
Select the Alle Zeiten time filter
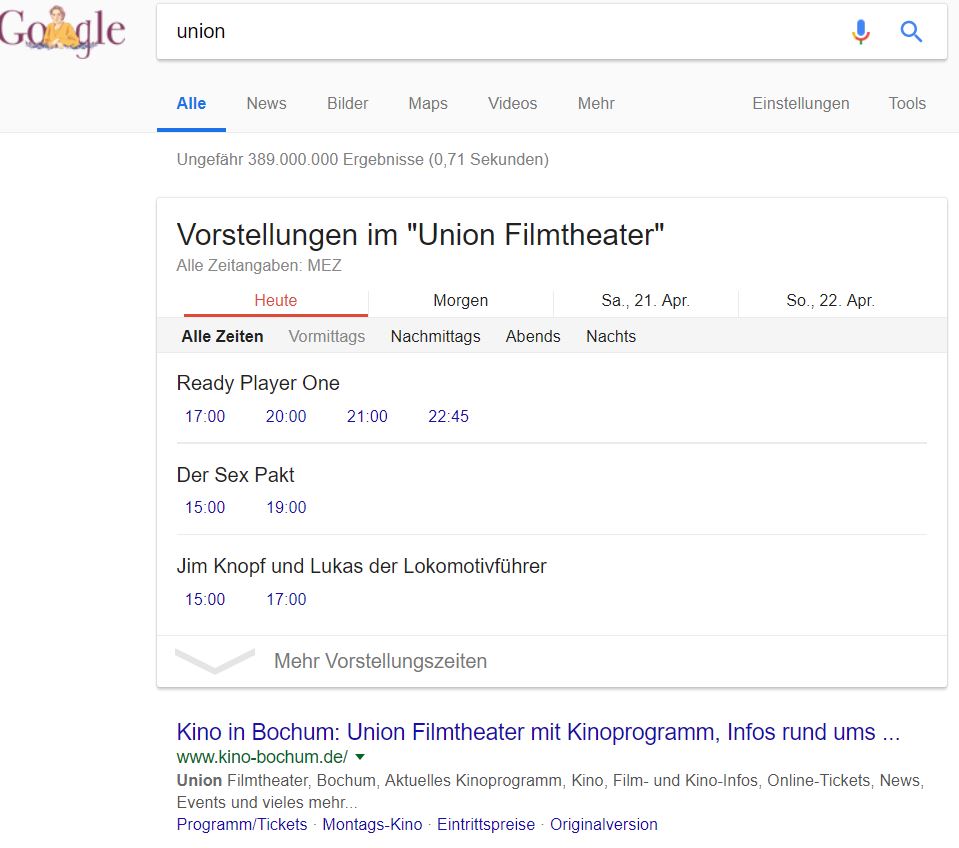[x=223, y=336]
